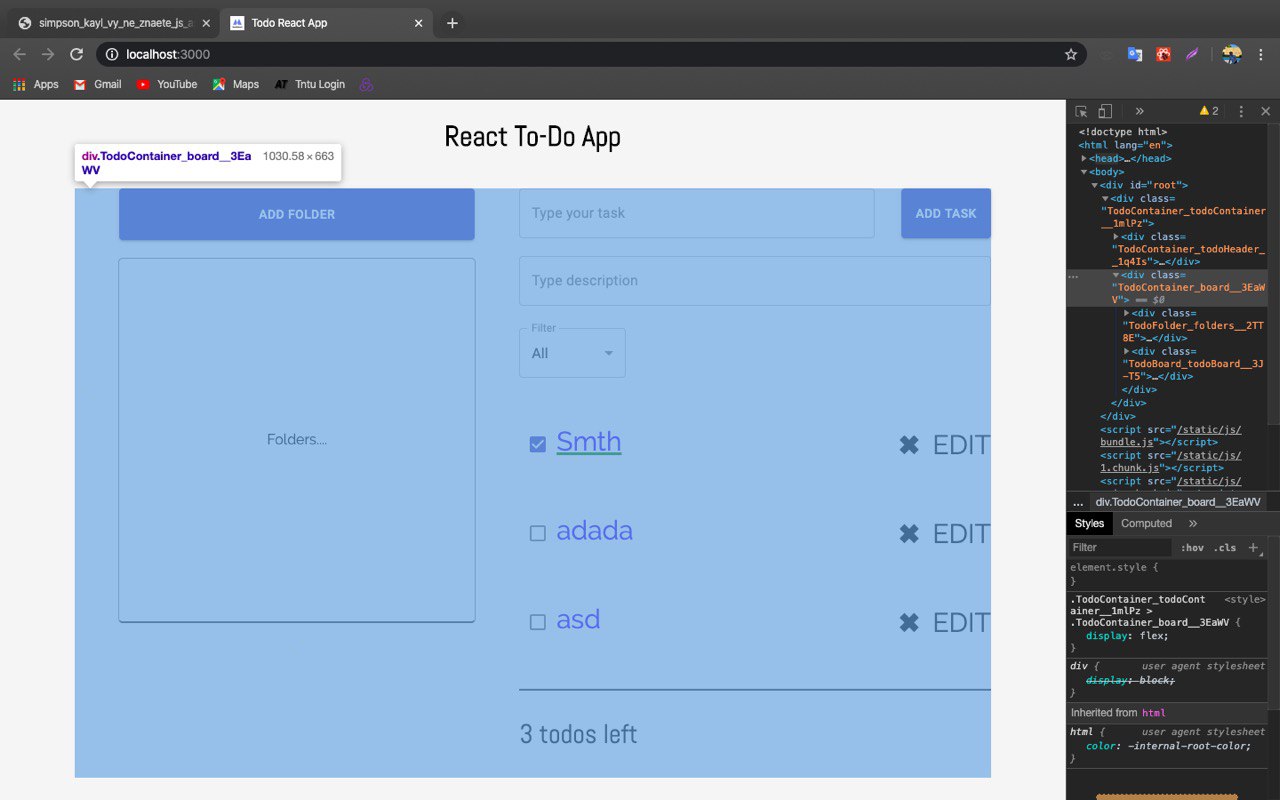Click the Google Translate extension icon

1135,54
